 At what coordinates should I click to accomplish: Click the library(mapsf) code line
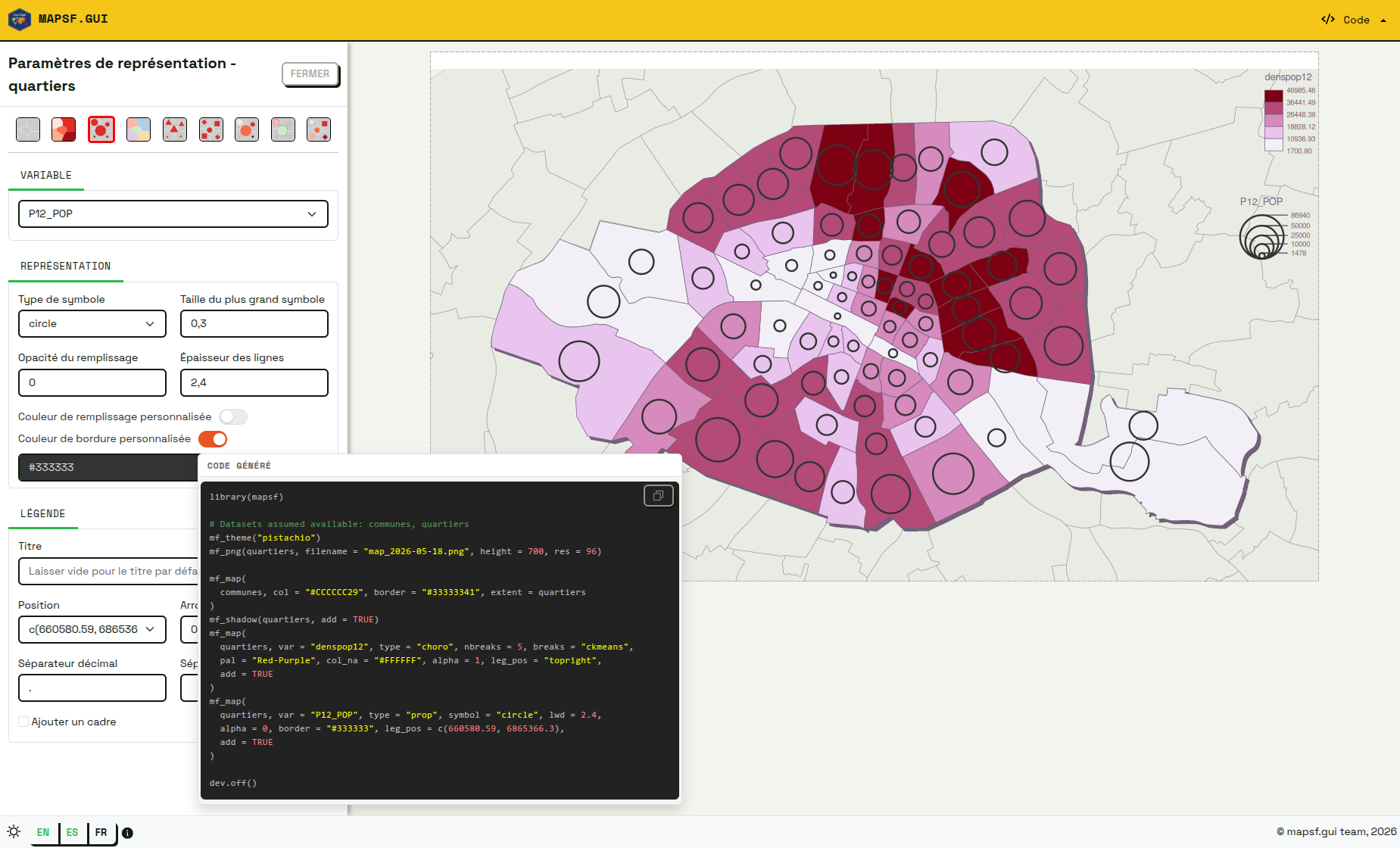coord(246,497)
